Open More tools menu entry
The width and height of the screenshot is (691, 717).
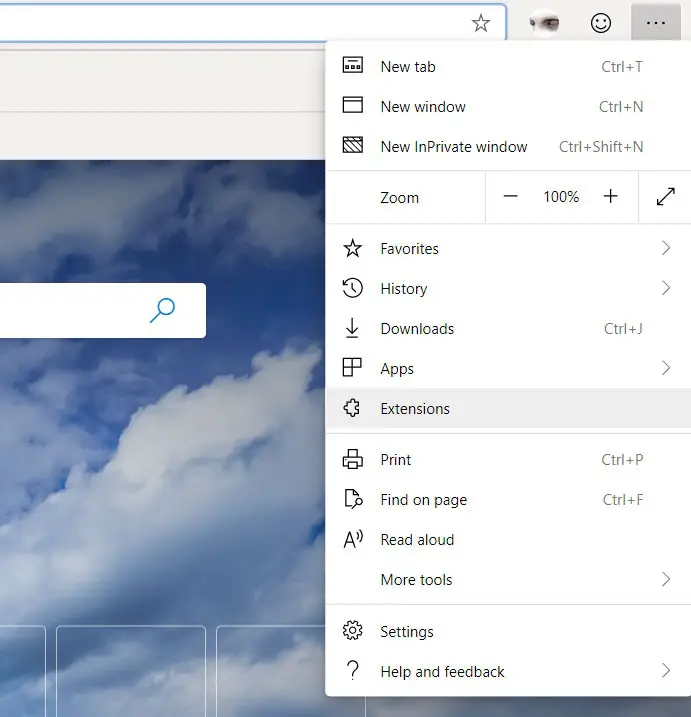point(508,580)
